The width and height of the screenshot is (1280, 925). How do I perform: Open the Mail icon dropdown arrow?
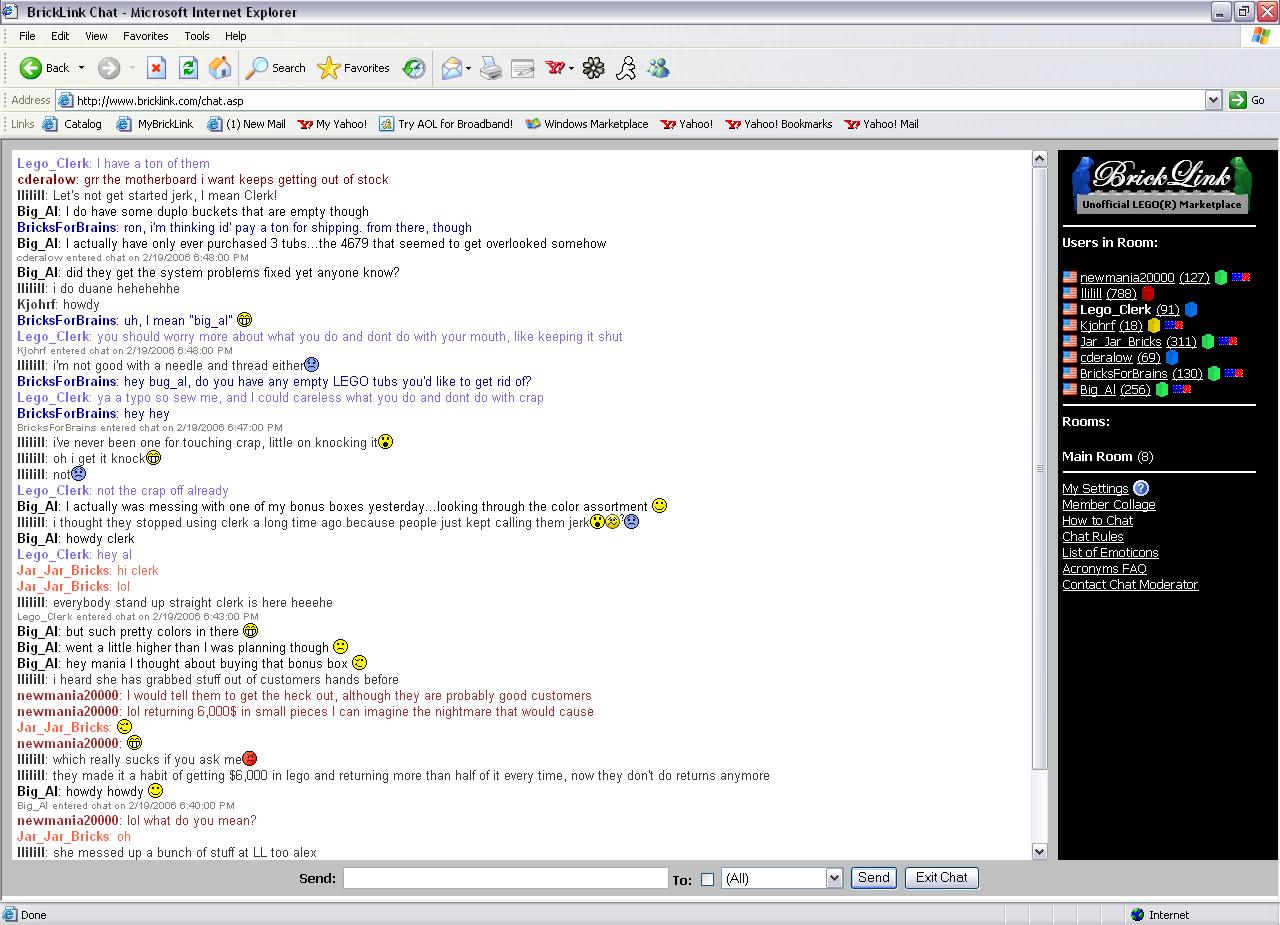coord(468,68)
